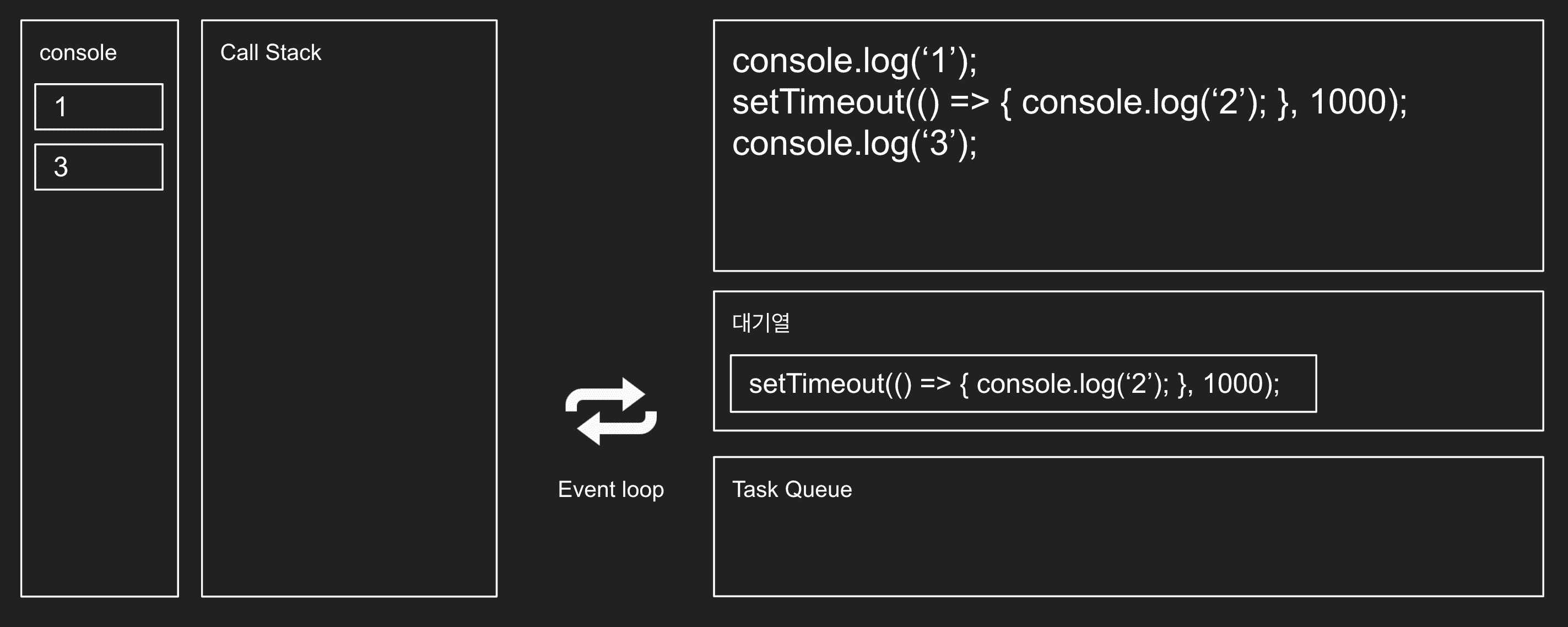Viewport: 1568px width, 627px height.
Task: Select the console panel title
Action: [78, 53]
